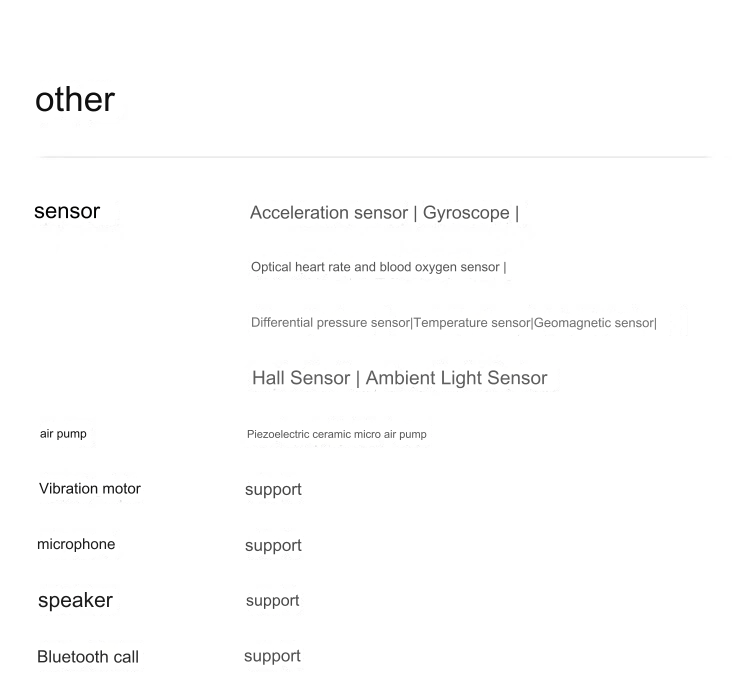Click 'Acceleration sensor | Gyroscope' text
Image resolution: width=750 pixels, height=688 pixels.
tap(380, 212)
